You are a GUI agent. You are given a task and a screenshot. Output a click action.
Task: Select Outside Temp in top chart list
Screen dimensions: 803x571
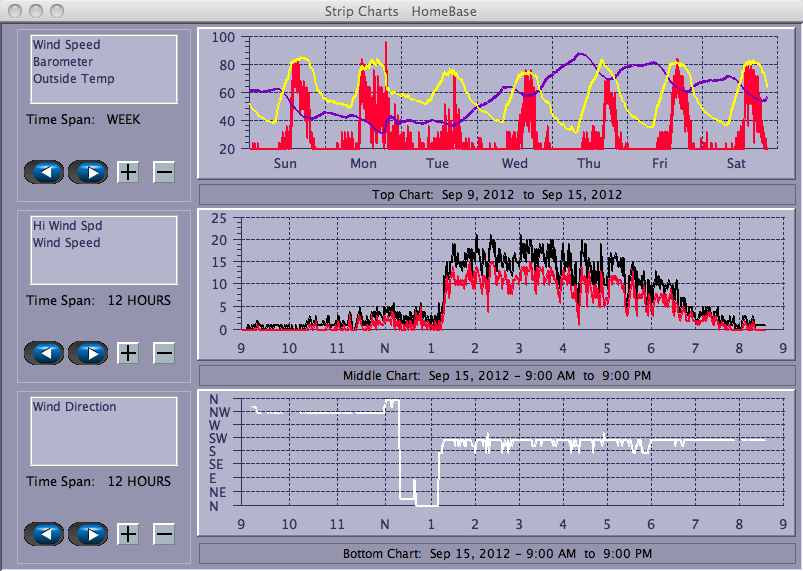[73, 79]
